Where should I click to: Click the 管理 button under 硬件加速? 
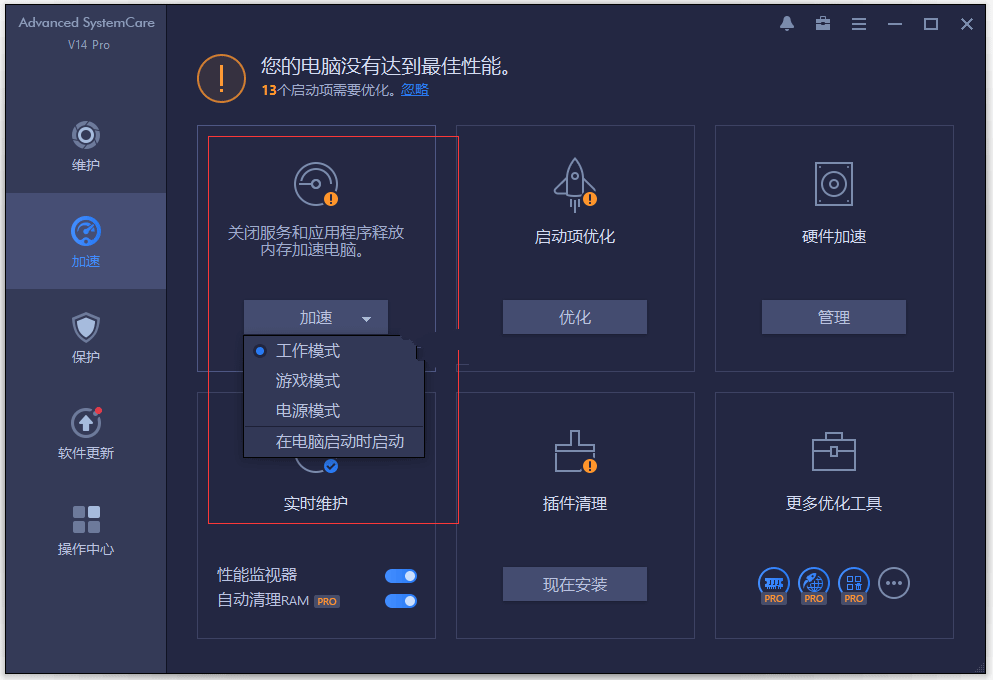(x=833, y=317)
